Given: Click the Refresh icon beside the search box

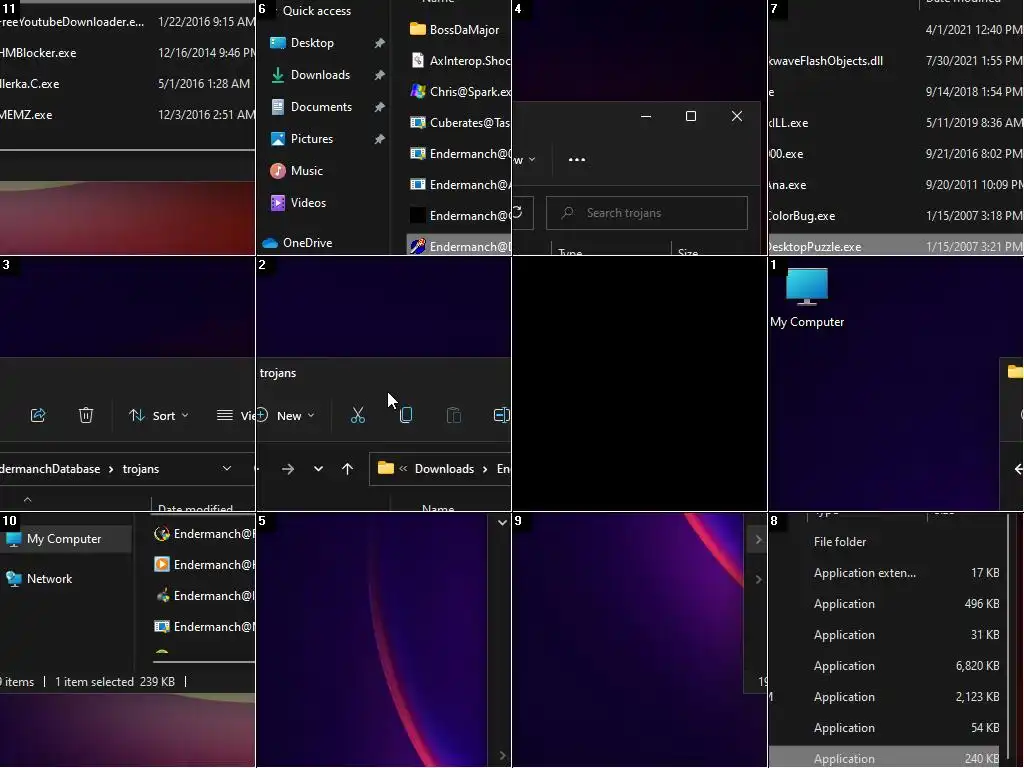Looking at the screenshot, I should 517,212.
